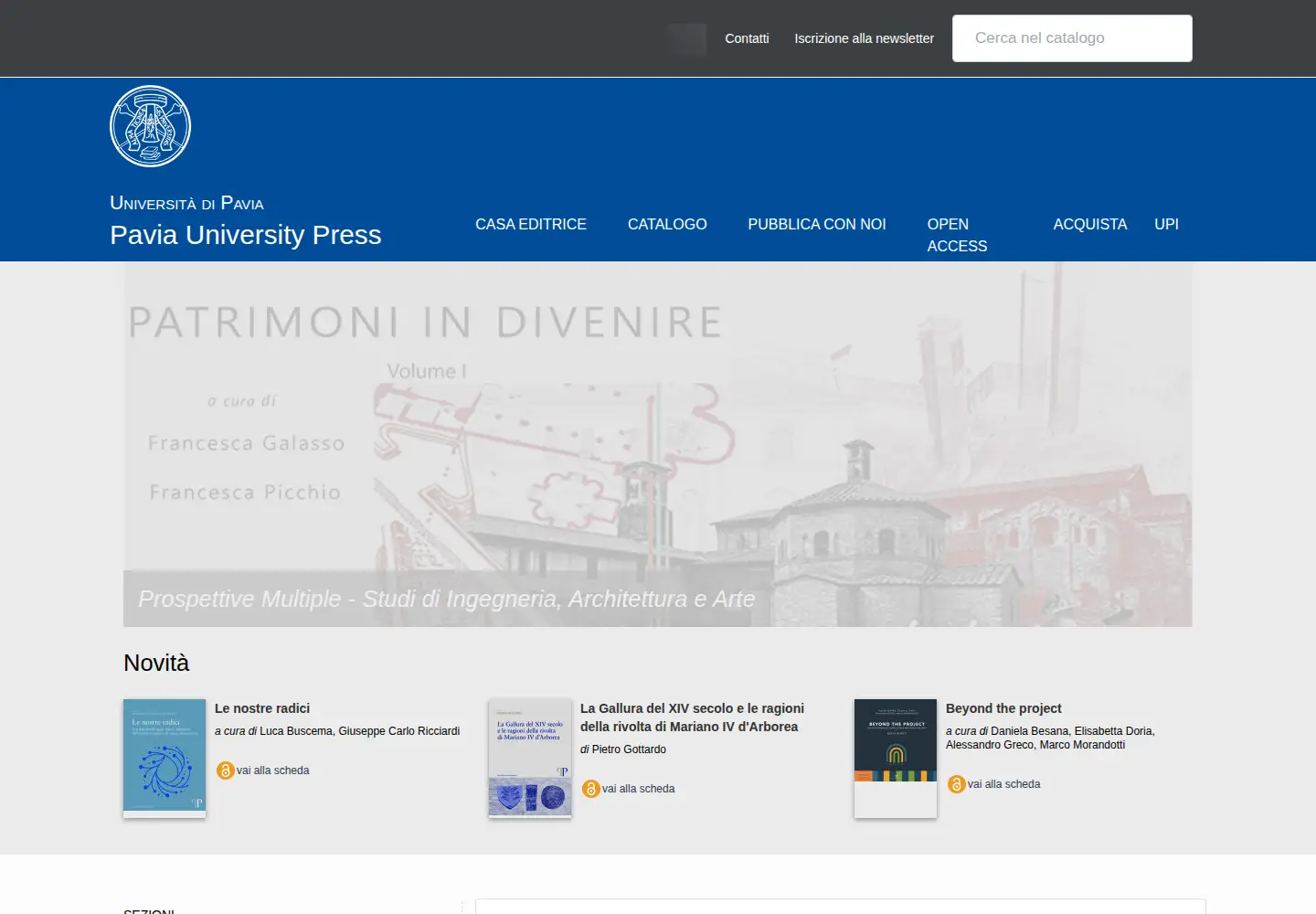Click the Beyond the project title
Image resolution: width=1316 pixels, height=914 pixels.
[1003, 708]
